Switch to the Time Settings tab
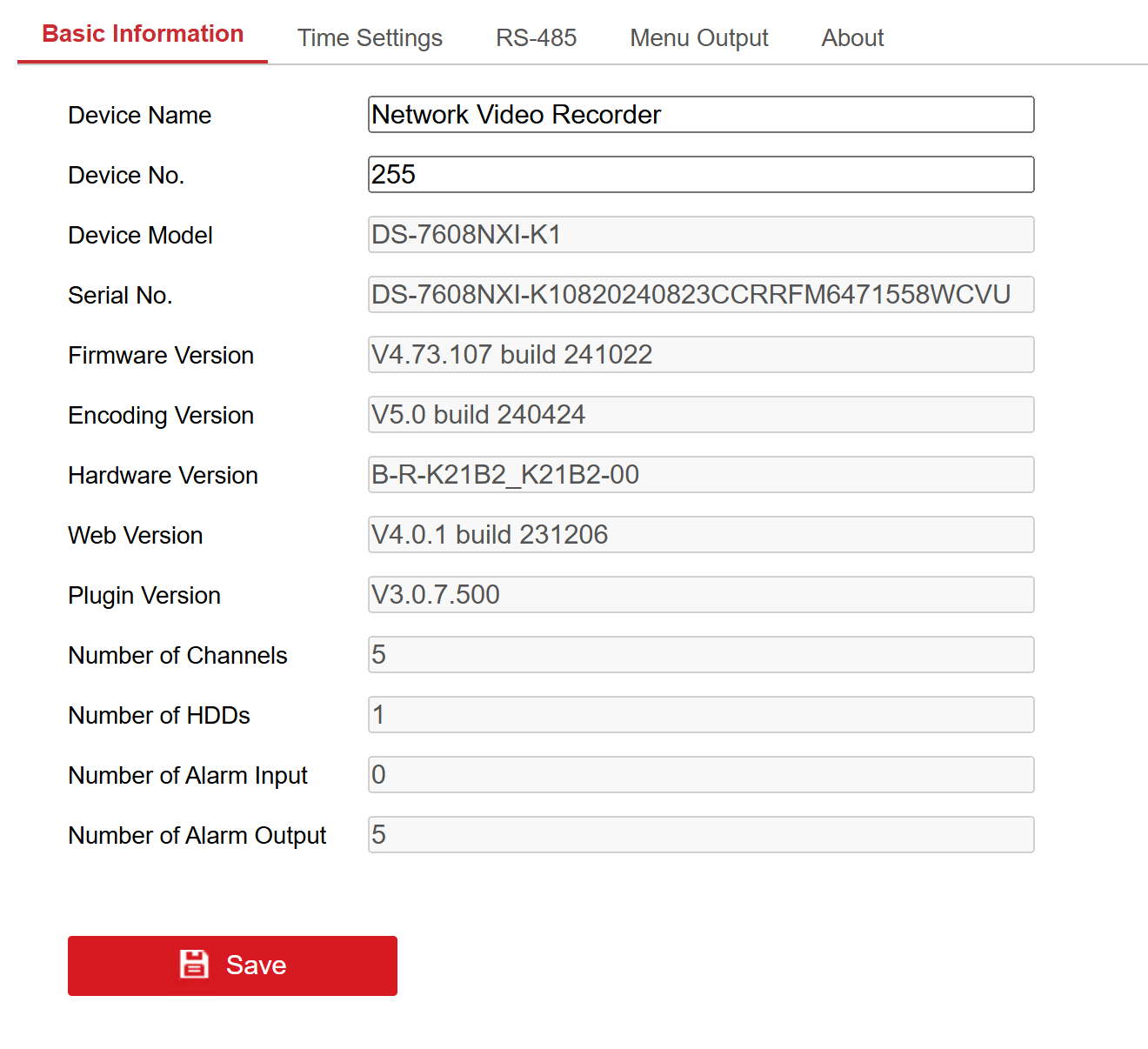This screenshot has height=1049, width=1148. (x=370, y=38)
